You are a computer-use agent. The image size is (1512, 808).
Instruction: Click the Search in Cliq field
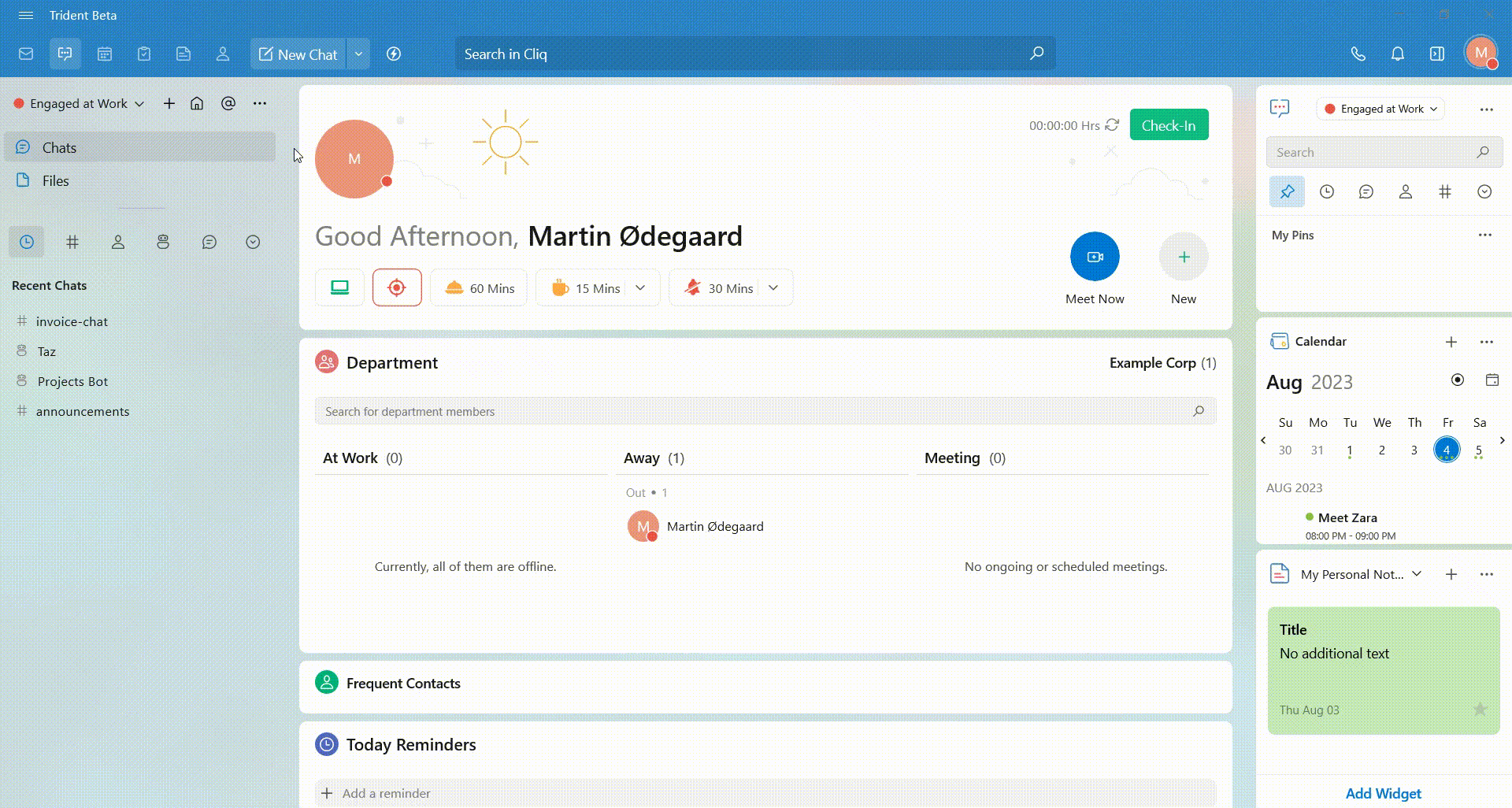(x=740, y=54)
